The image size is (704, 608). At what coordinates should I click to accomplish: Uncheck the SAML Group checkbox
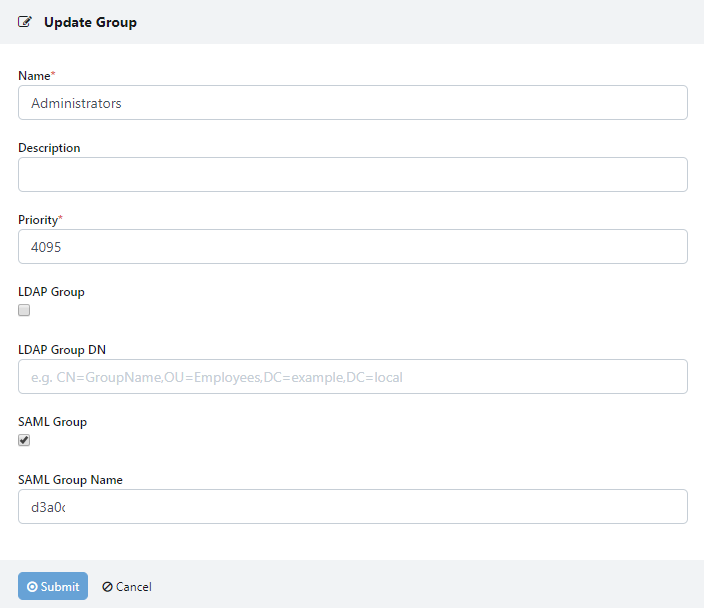click(24, 440)
